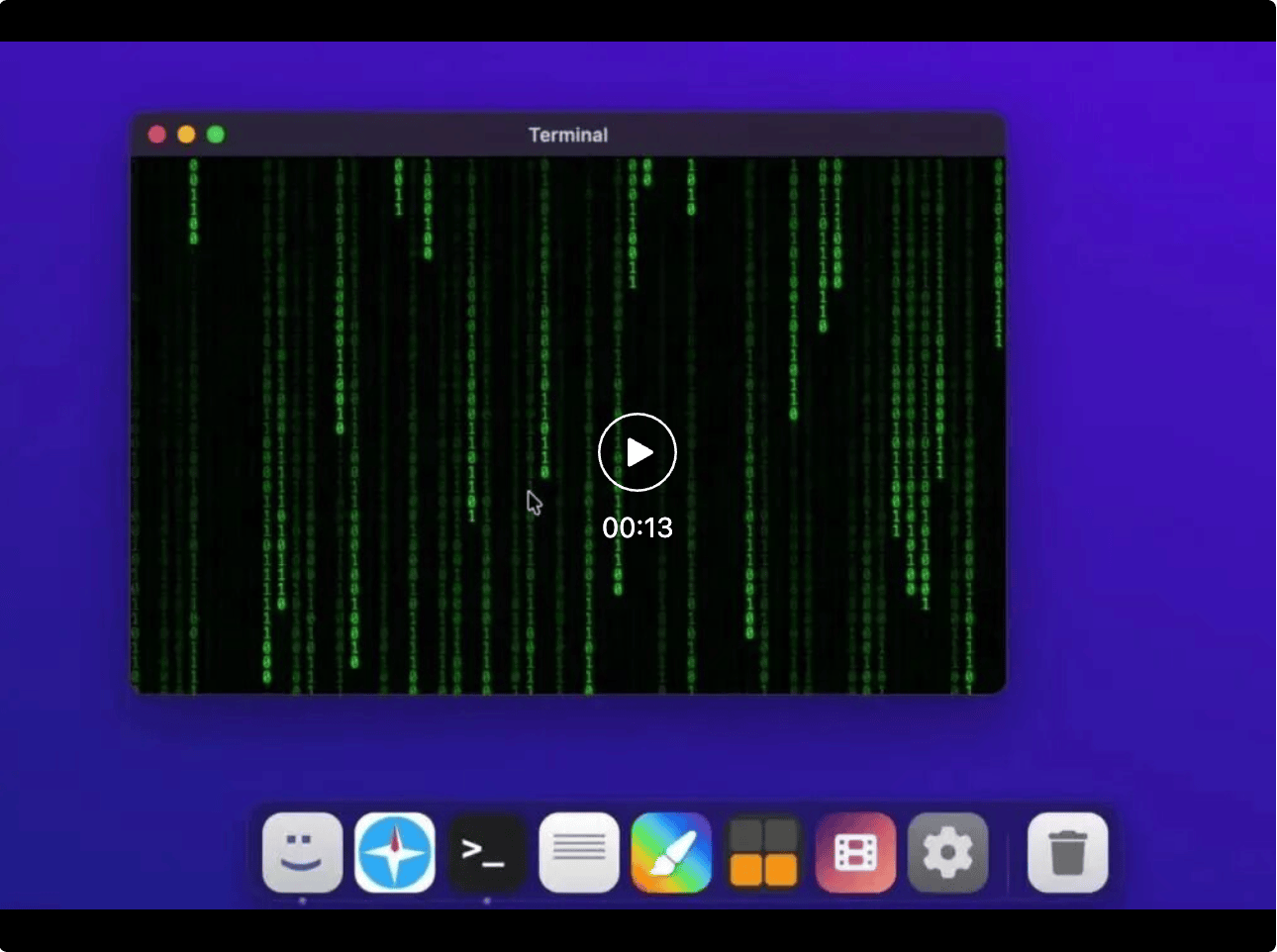Click the Terminal window title text
The height and width of the screenshot is (952, 1277).
(567, 135)
